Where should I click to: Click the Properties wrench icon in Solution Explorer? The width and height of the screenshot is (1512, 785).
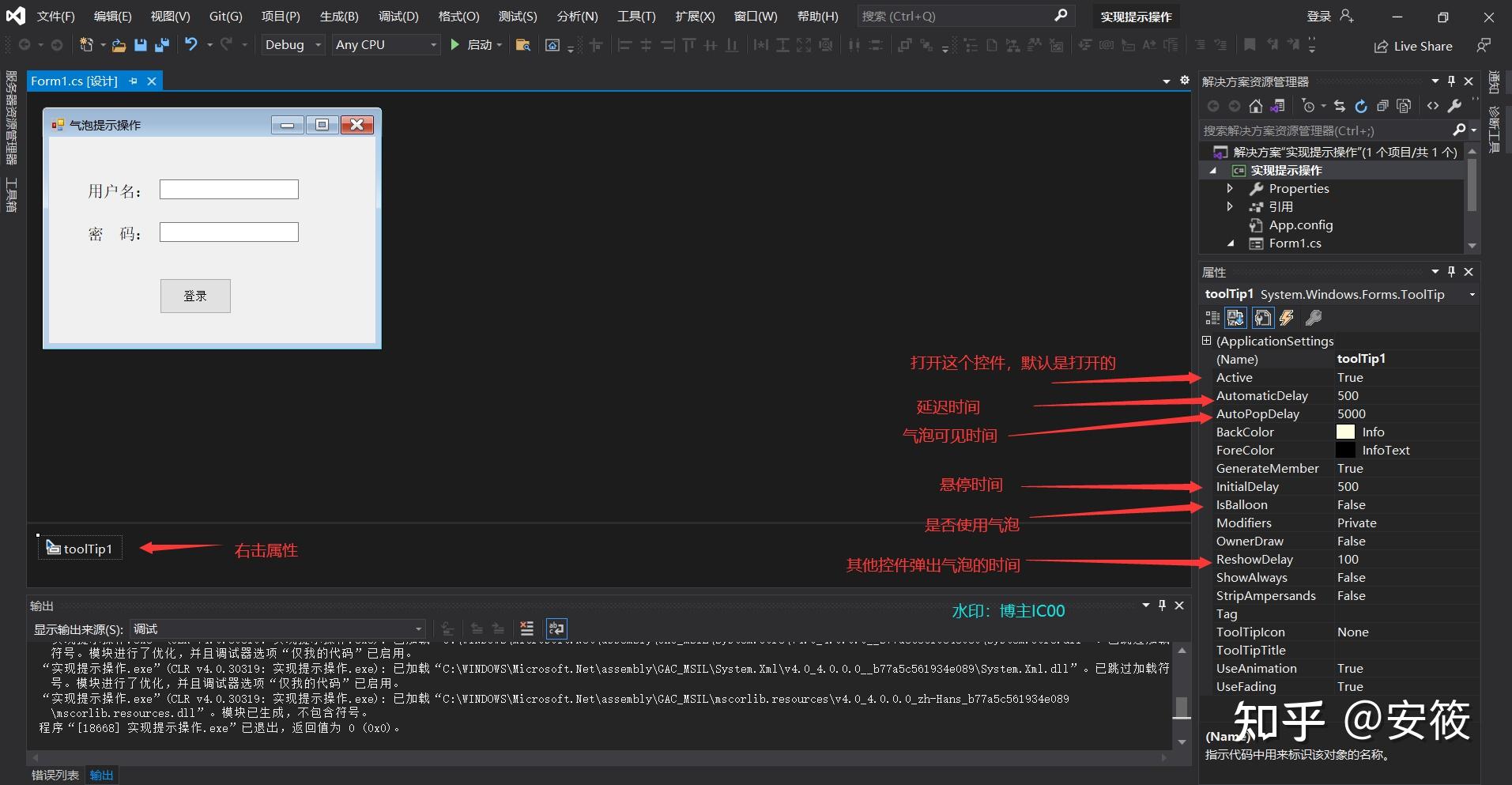click(x=1457, y=106)
